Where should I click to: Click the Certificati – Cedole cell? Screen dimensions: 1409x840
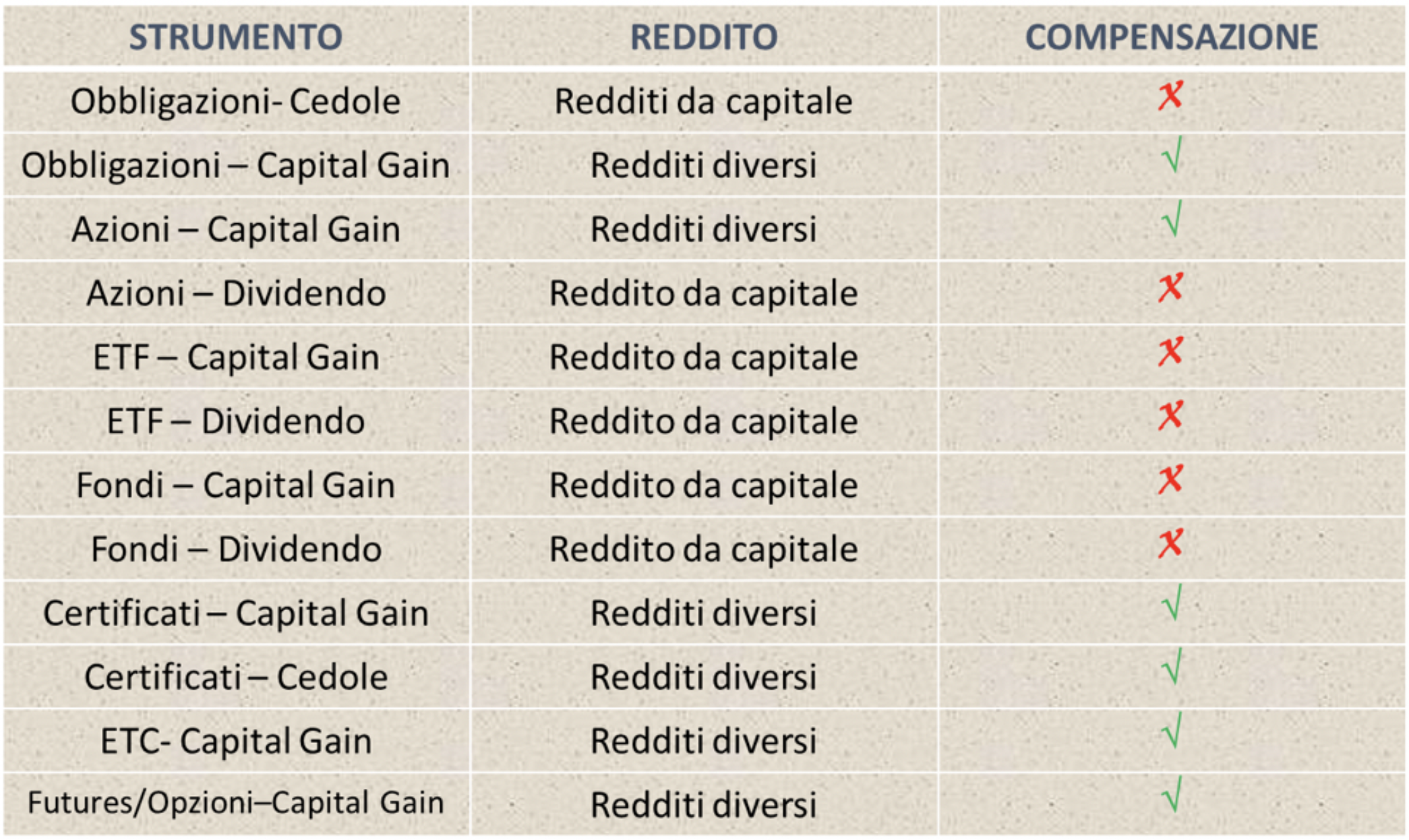pyautogui.click(x=236, y=677)
